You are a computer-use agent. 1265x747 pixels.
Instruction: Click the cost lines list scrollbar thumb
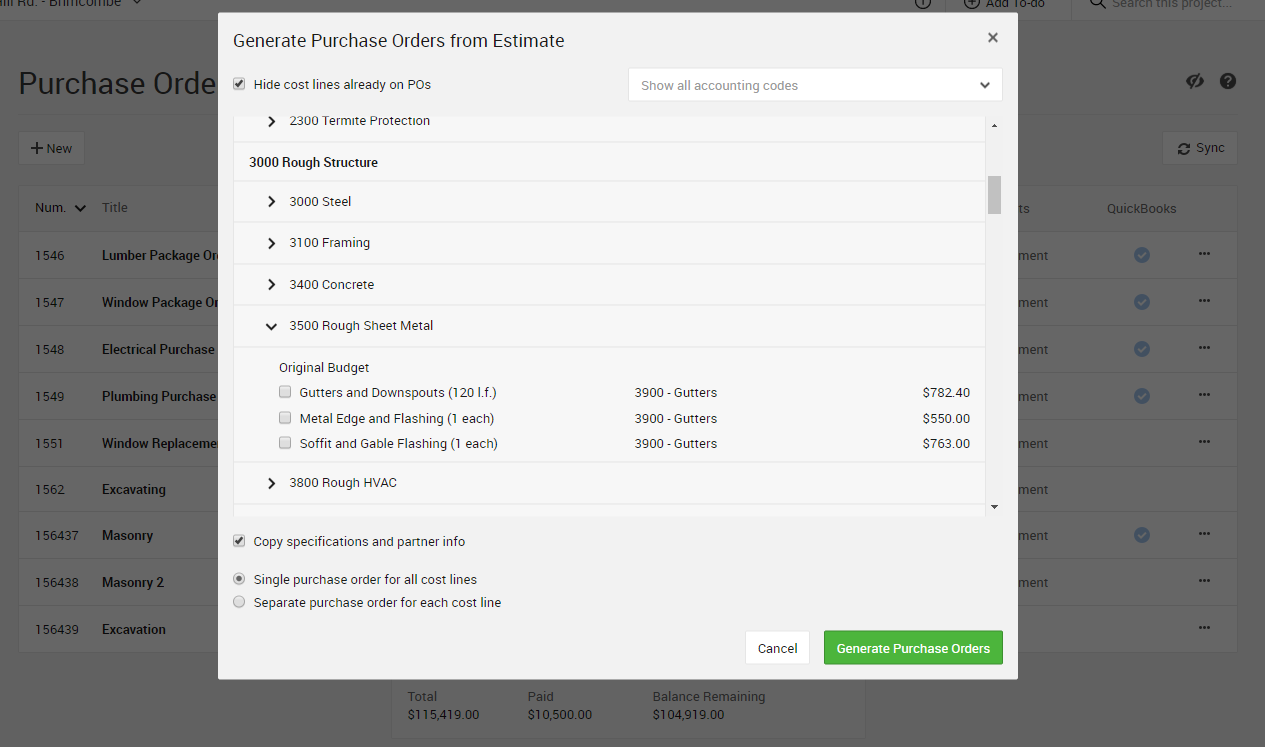pos(994,195)
